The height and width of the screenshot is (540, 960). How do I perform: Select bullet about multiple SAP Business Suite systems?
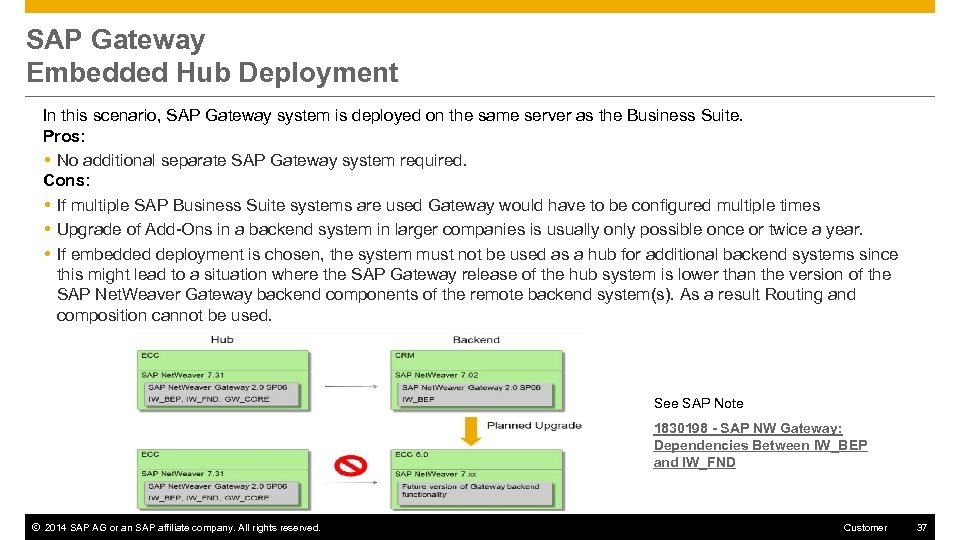pyautogui.click(x=438, y=205)
